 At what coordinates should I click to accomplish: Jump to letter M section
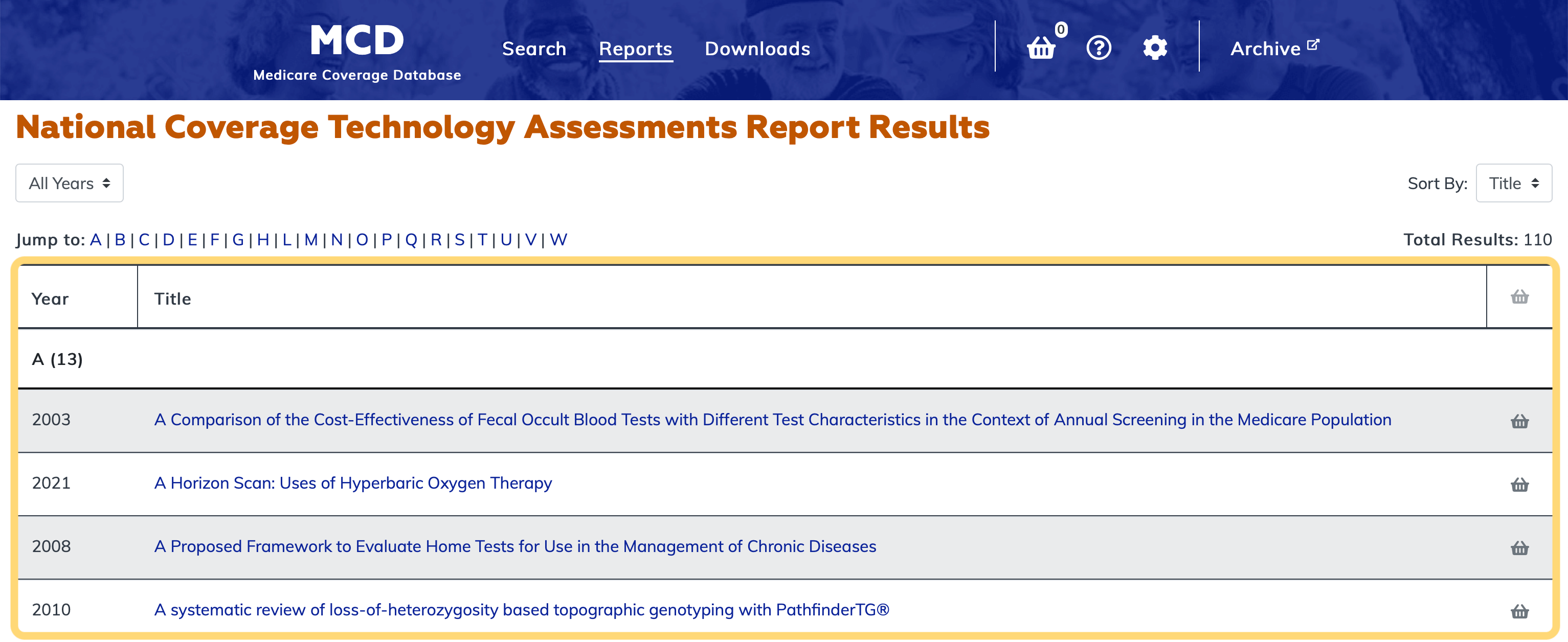click(311, 240)
